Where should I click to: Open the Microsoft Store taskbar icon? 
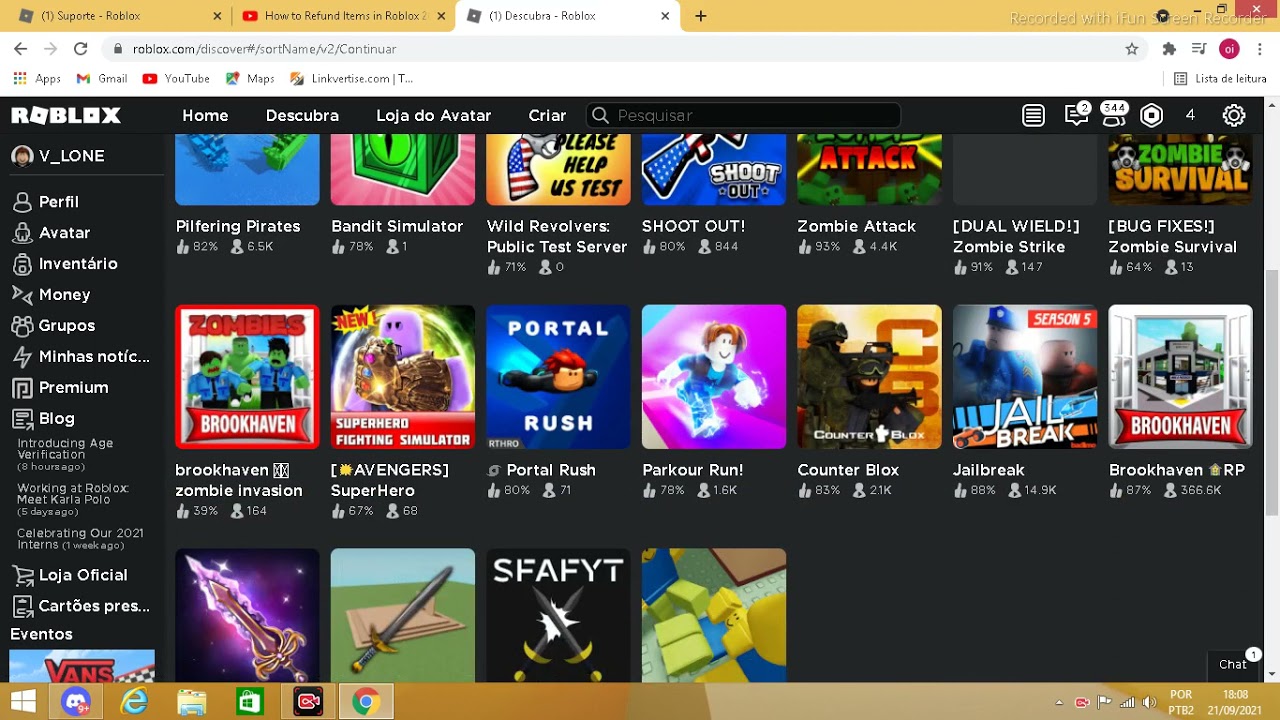[x=250, y=702]
